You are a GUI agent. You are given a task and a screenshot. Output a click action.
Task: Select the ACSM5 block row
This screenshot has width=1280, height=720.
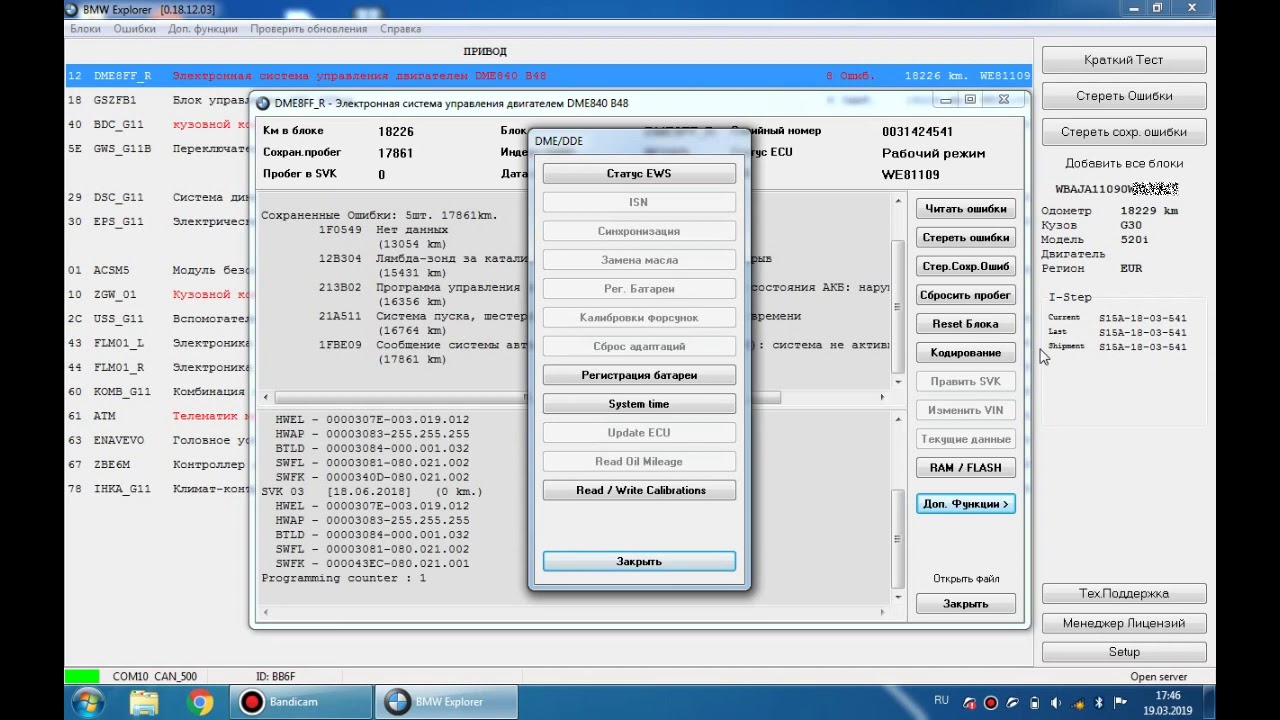pos(157,271)
